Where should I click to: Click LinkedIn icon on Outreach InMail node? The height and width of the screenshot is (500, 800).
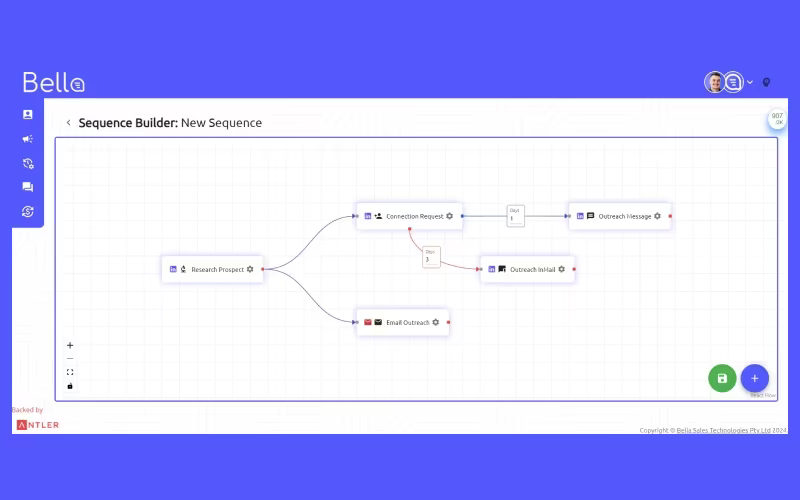[491, 269]
